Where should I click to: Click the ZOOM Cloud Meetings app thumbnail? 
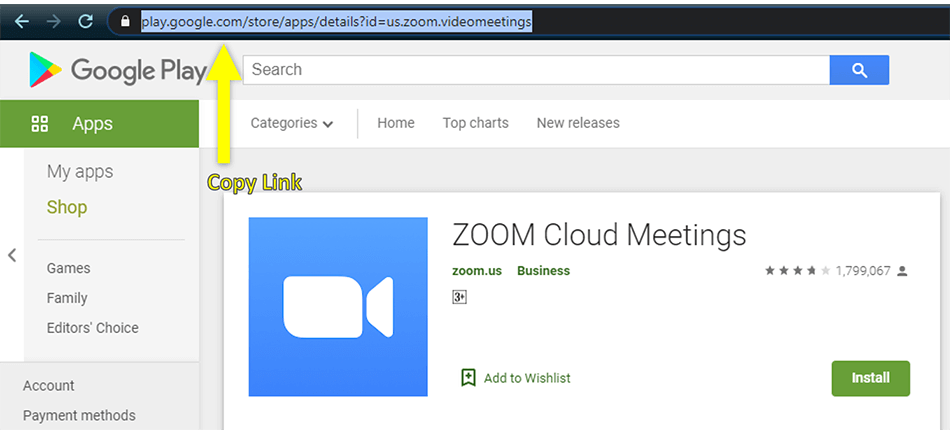point(338,307)
